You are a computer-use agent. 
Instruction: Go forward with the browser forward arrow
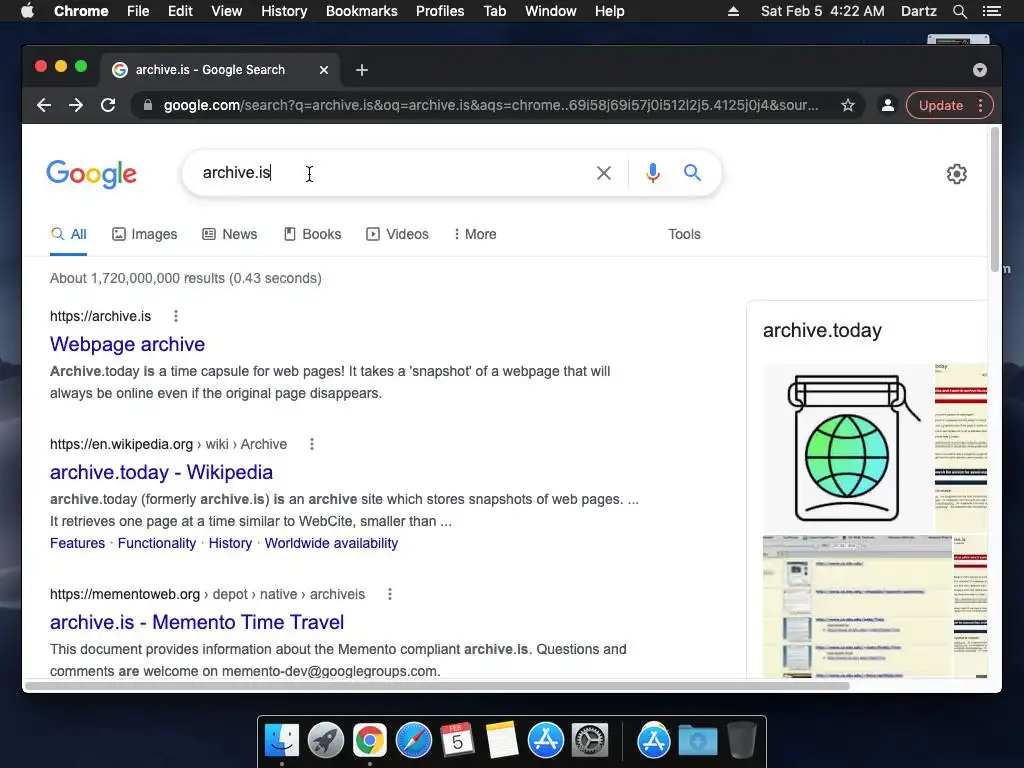tap(76, 105)
